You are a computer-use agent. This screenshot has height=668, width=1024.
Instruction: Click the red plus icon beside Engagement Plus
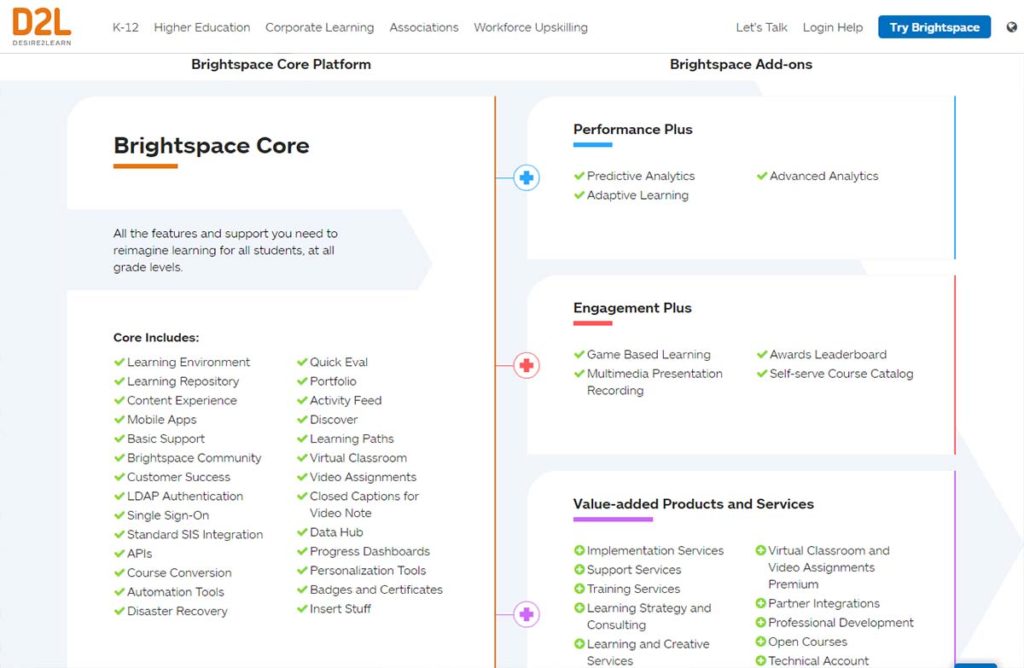(x=526, y=365)
